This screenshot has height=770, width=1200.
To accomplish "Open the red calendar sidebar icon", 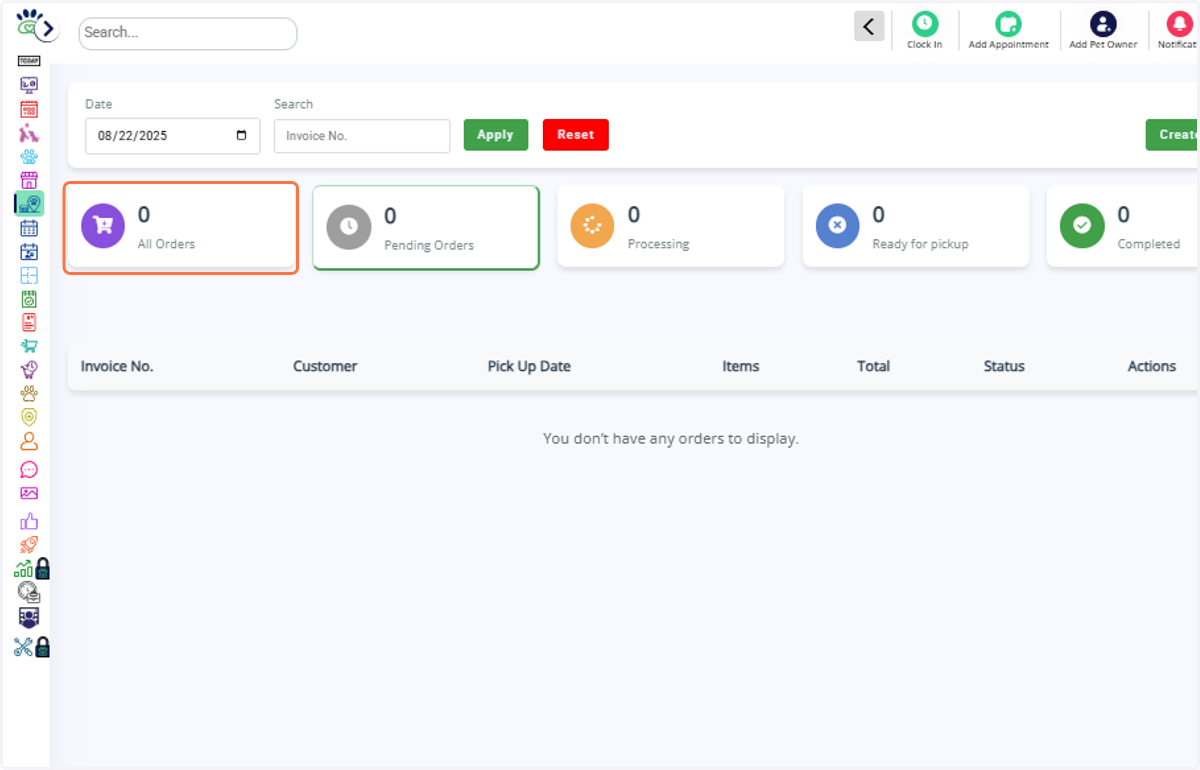I will click(x=29, y=109).
